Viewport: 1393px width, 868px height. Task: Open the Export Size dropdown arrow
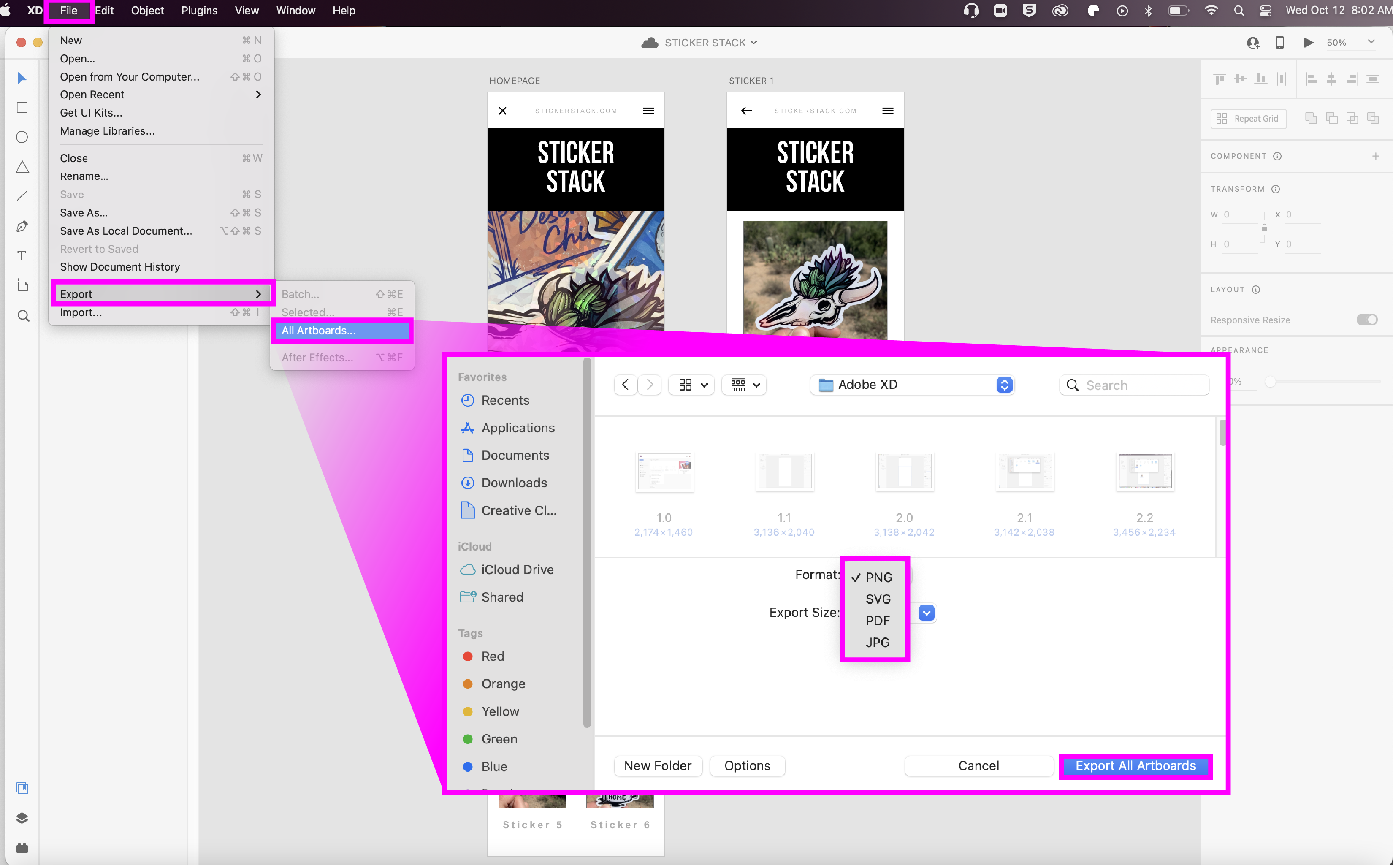click(927, 613)
